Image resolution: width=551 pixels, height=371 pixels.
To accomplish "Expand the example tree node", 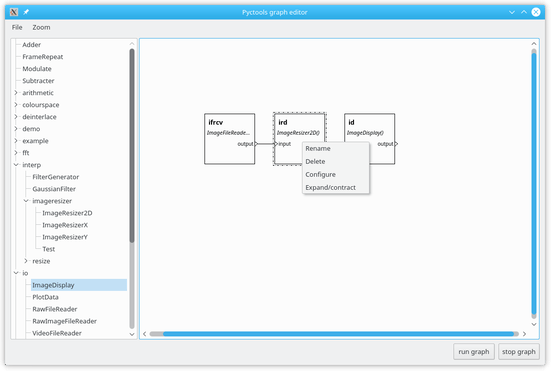I will coord(16,141).
